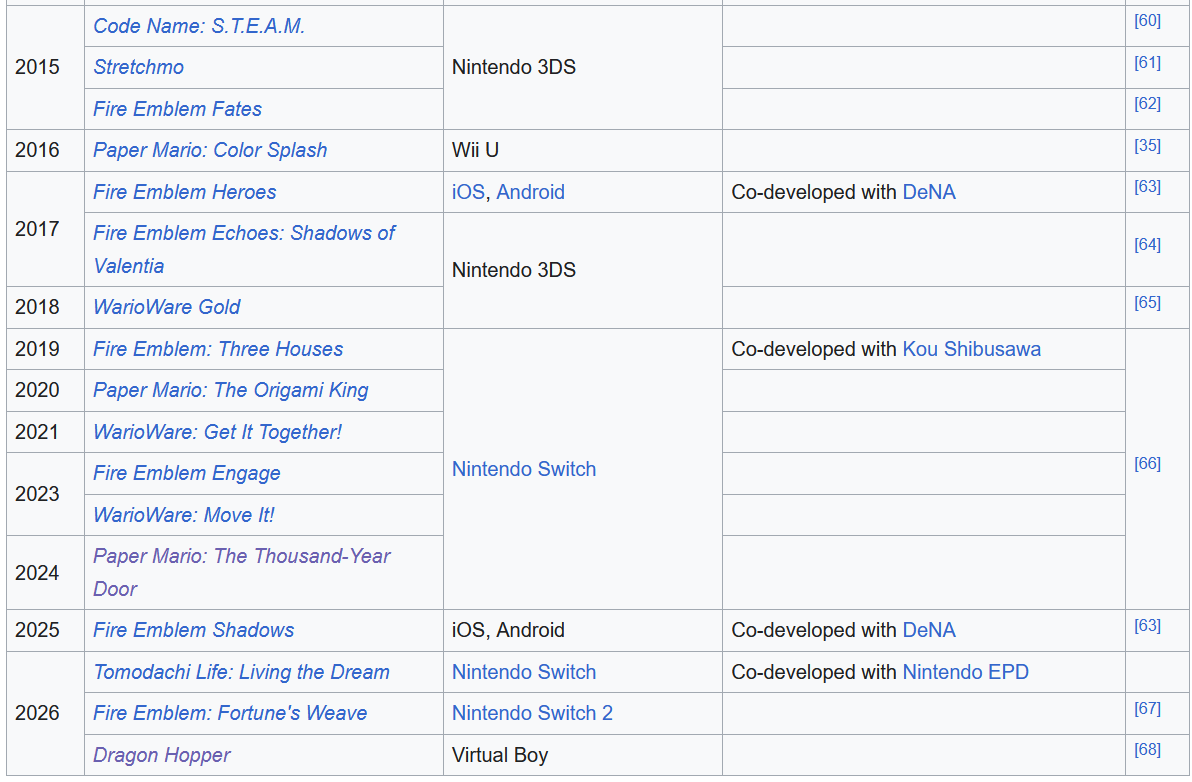This screenshot has width=1192, height=782.
Task: Open Paper Mario: The Origami King link
Action: point(230,390)
